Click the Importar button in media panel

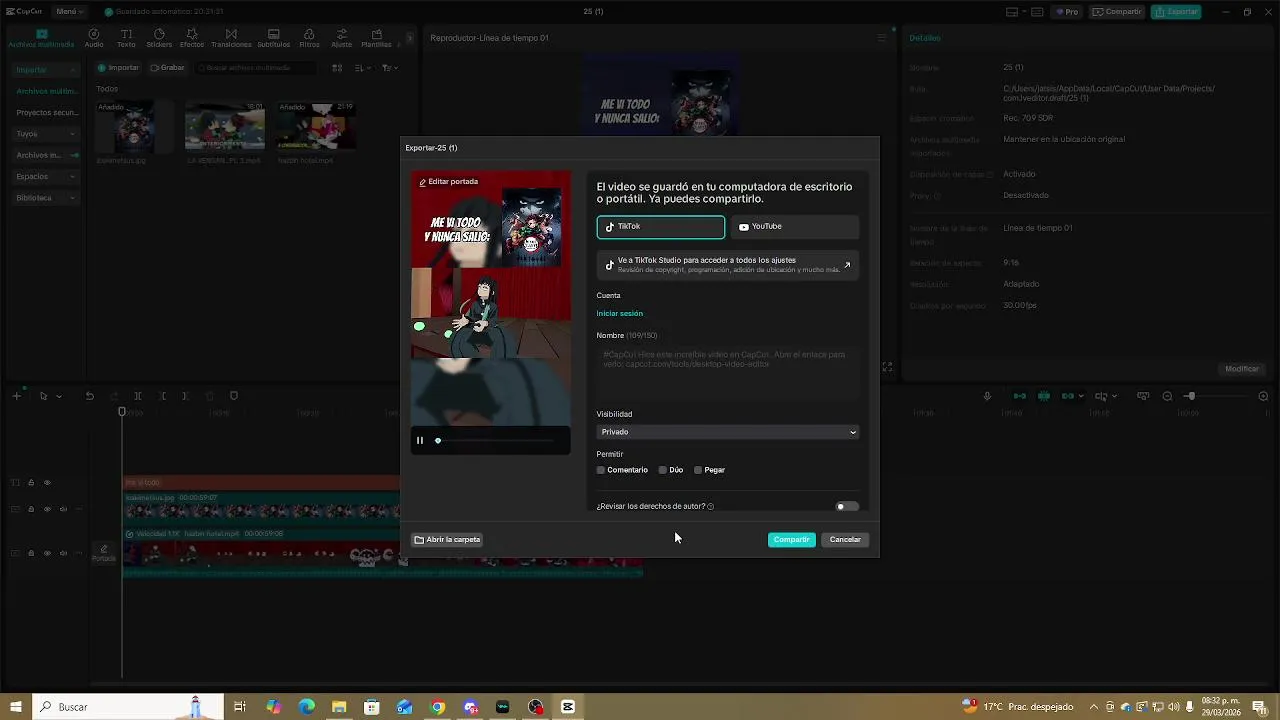click(118, 68)
